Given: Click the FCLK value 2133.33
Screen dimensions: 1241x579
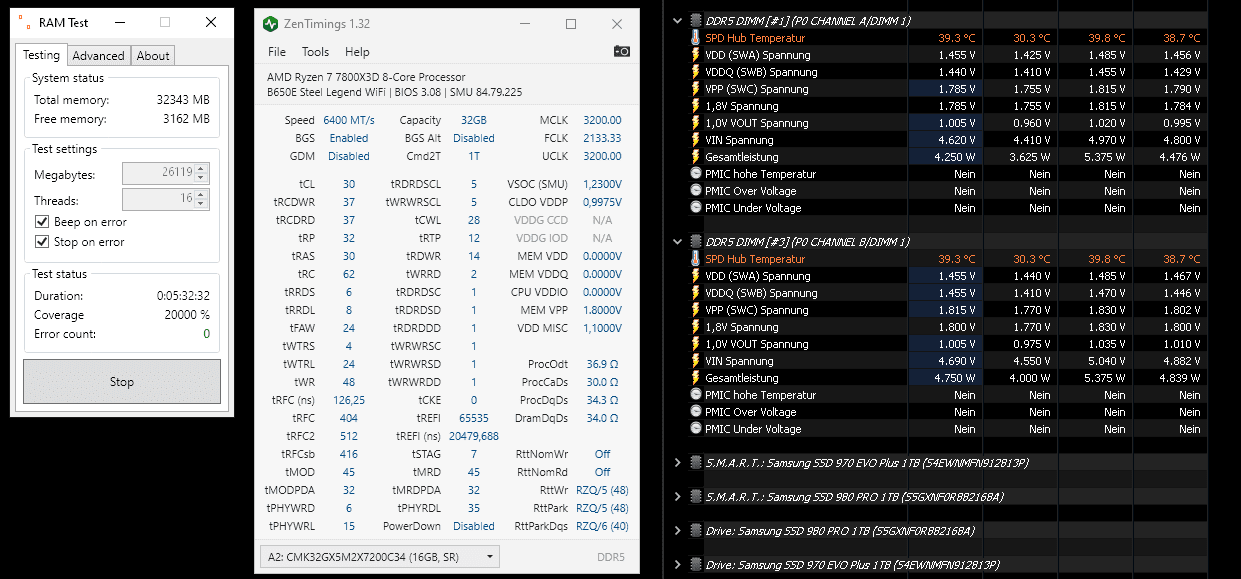Looking at the screenshot, I should [601, 138].
